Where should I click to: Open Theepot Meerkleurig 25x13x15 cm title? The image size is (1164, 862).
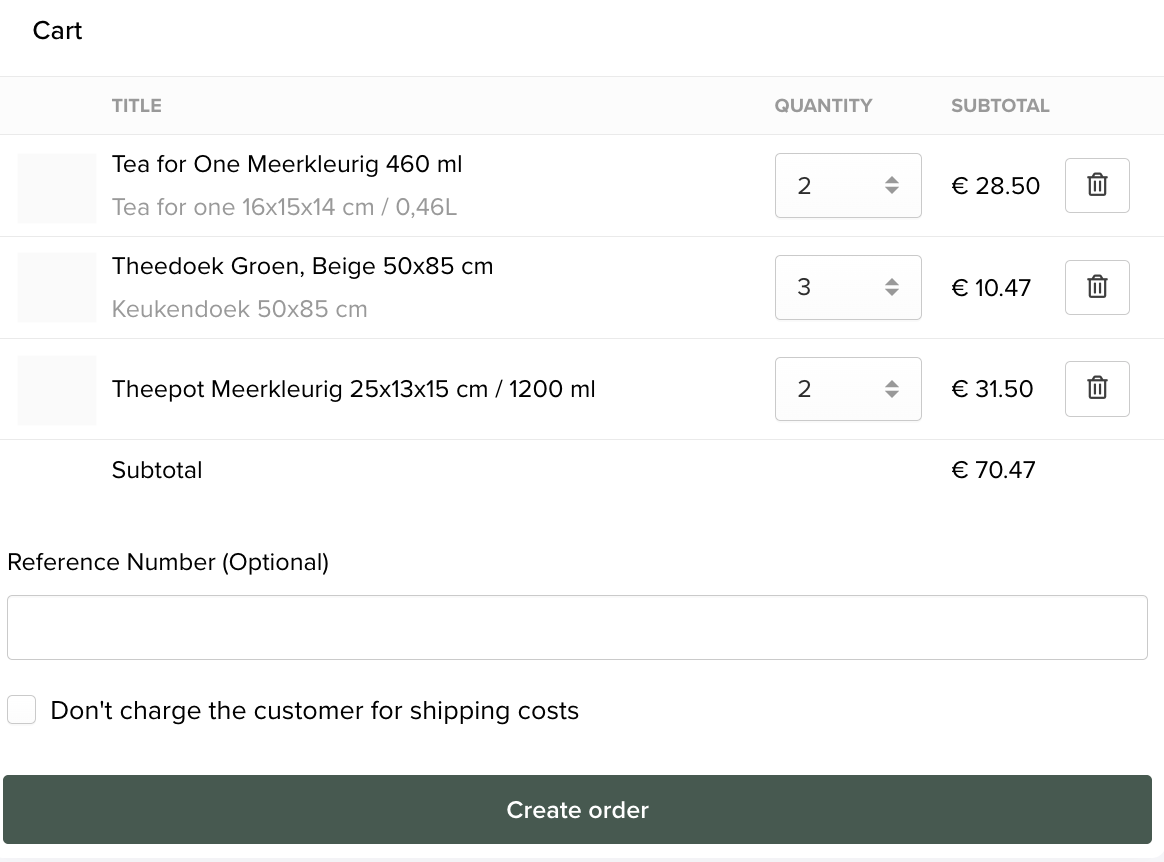(353, 389)
